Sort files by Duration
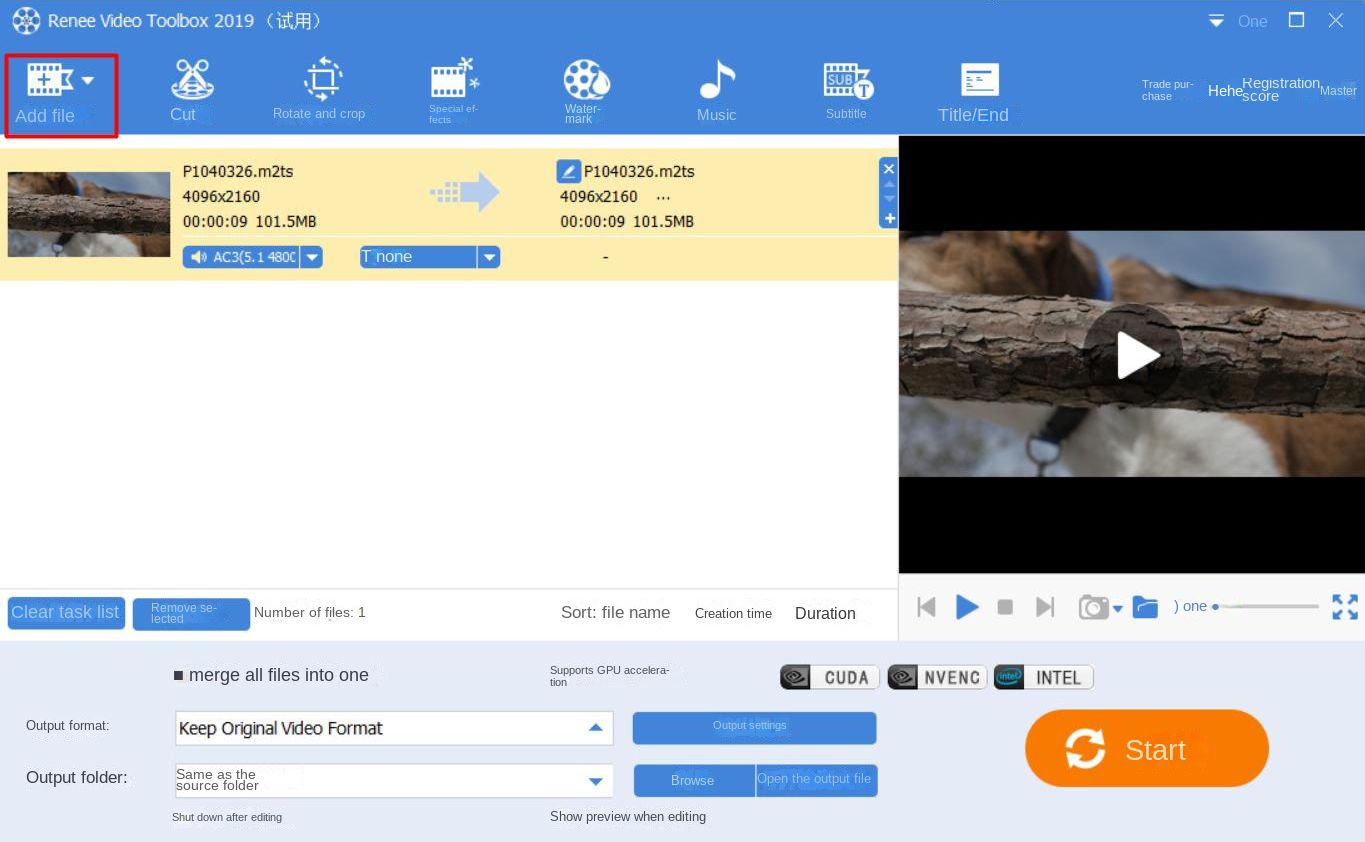 click(824, 613)
